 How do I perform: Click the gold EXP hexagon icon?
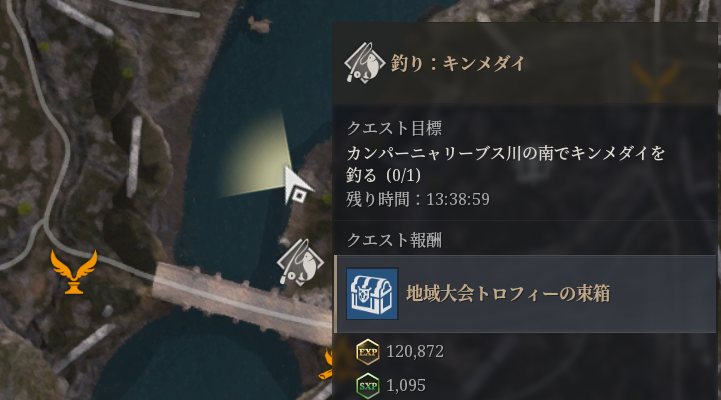[368, 352]
